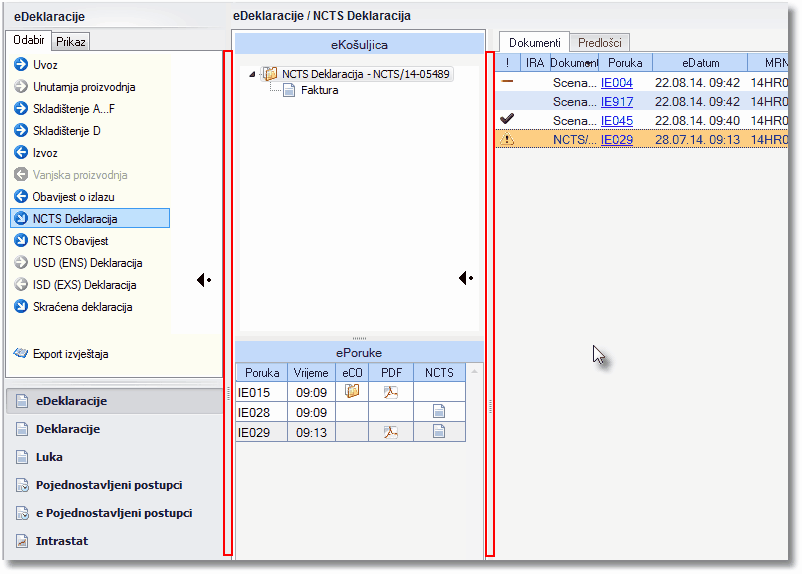
Task: Click warning icon in IE029 document row
Action: click(x=507, y=139)
